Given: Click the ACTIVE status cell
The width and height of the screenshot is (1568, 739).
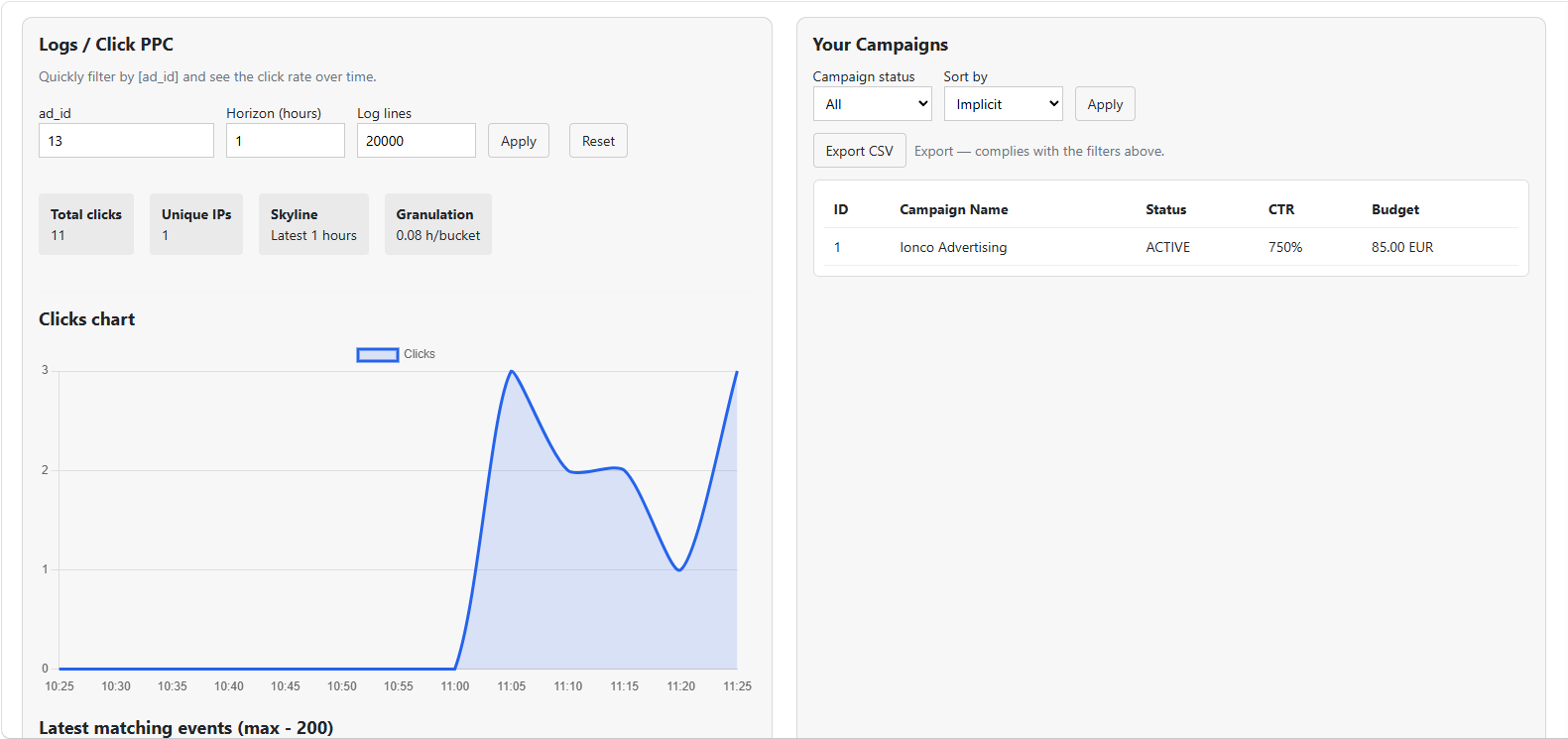Looking at the screenshot, I should tap(1168, 247).
